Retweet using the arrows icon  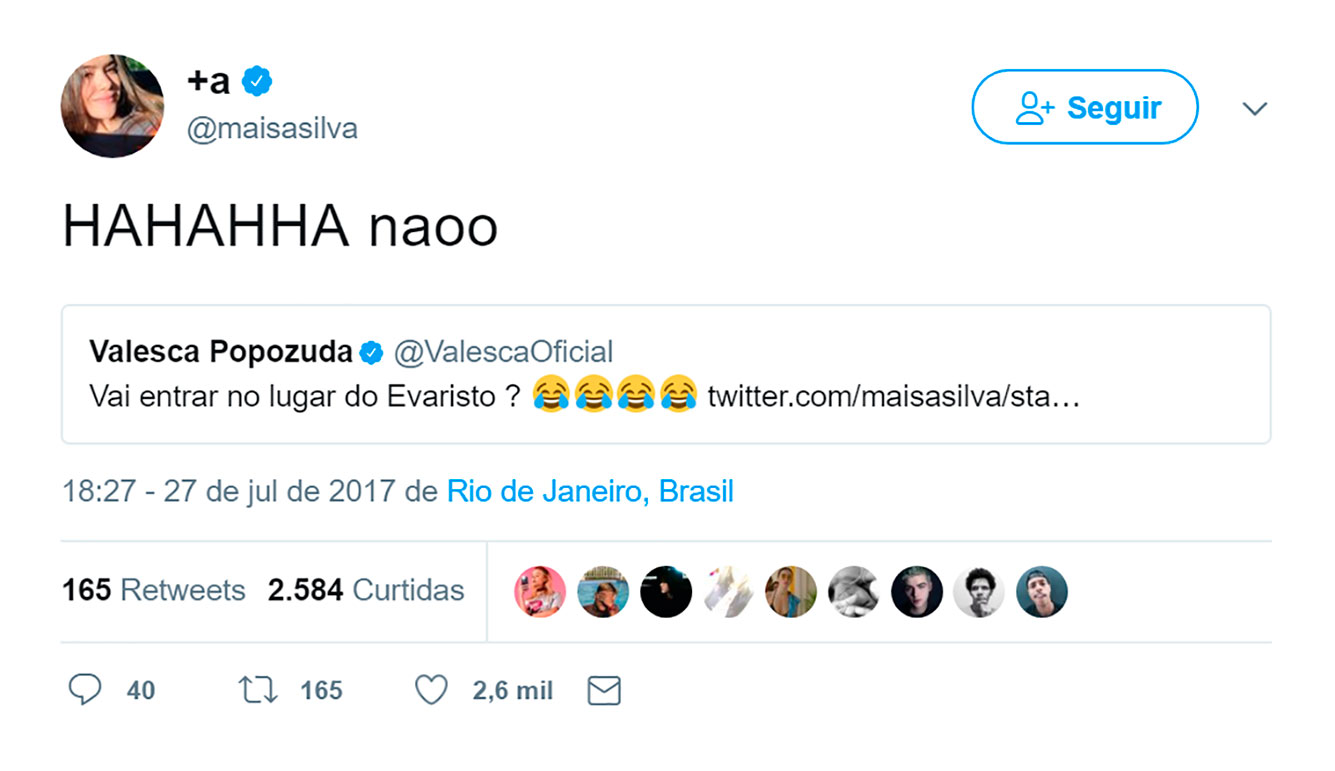pos(258,690)
